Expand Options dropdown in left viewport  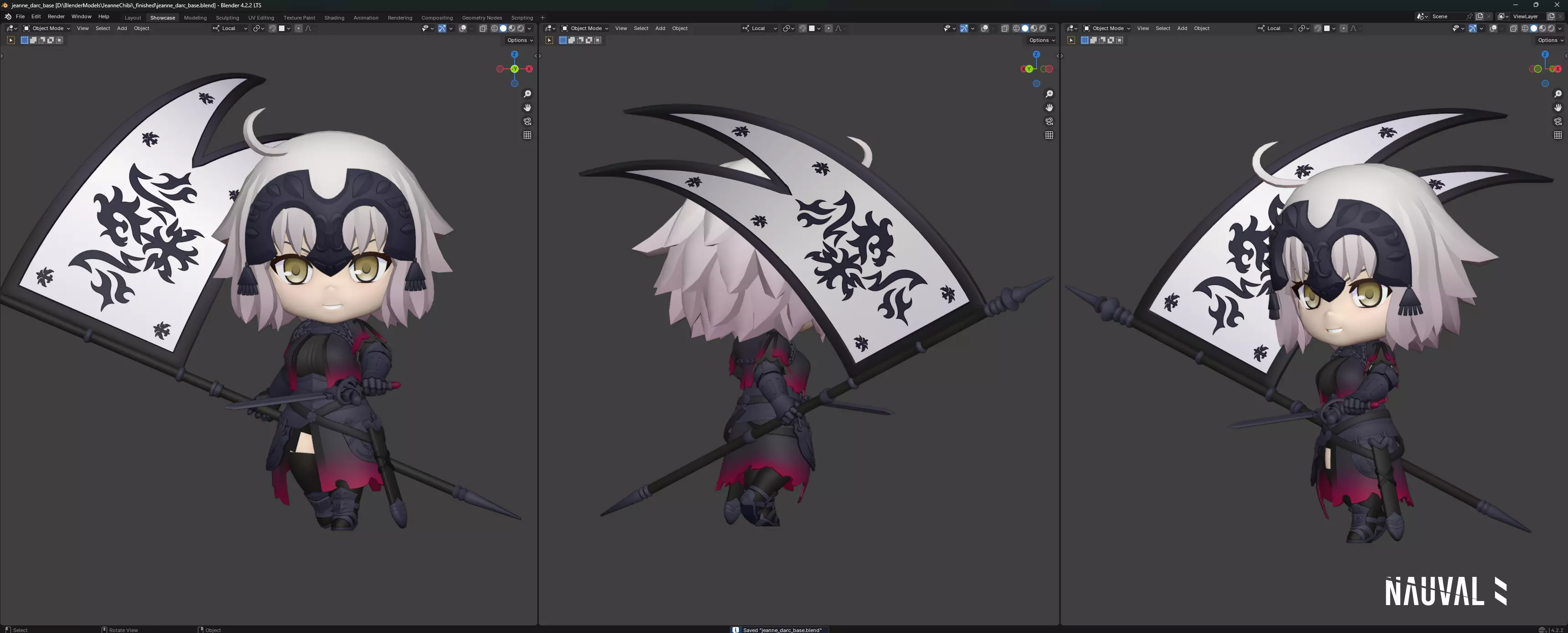tap(520, 40)
